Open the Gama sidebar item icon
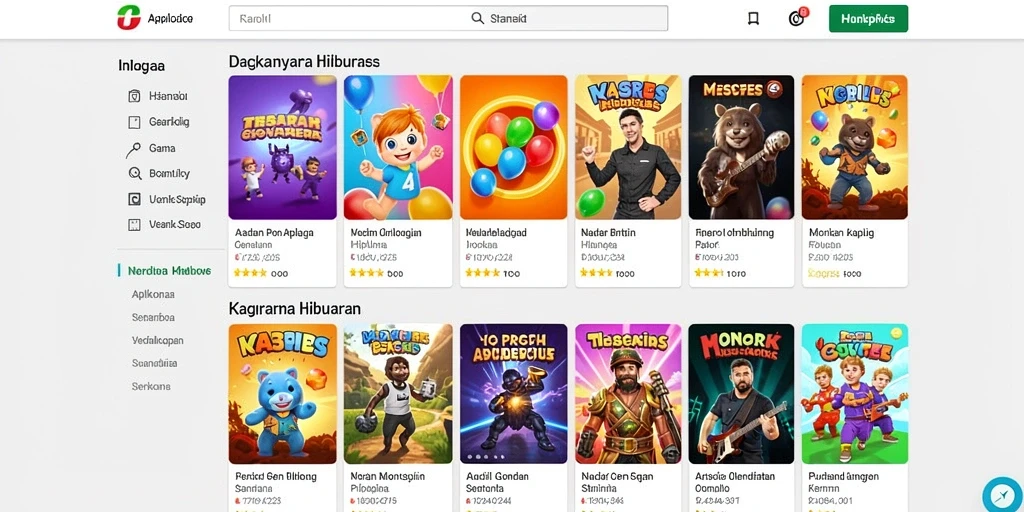Viewport: 1024px width, 512px height. coord(133,150)
